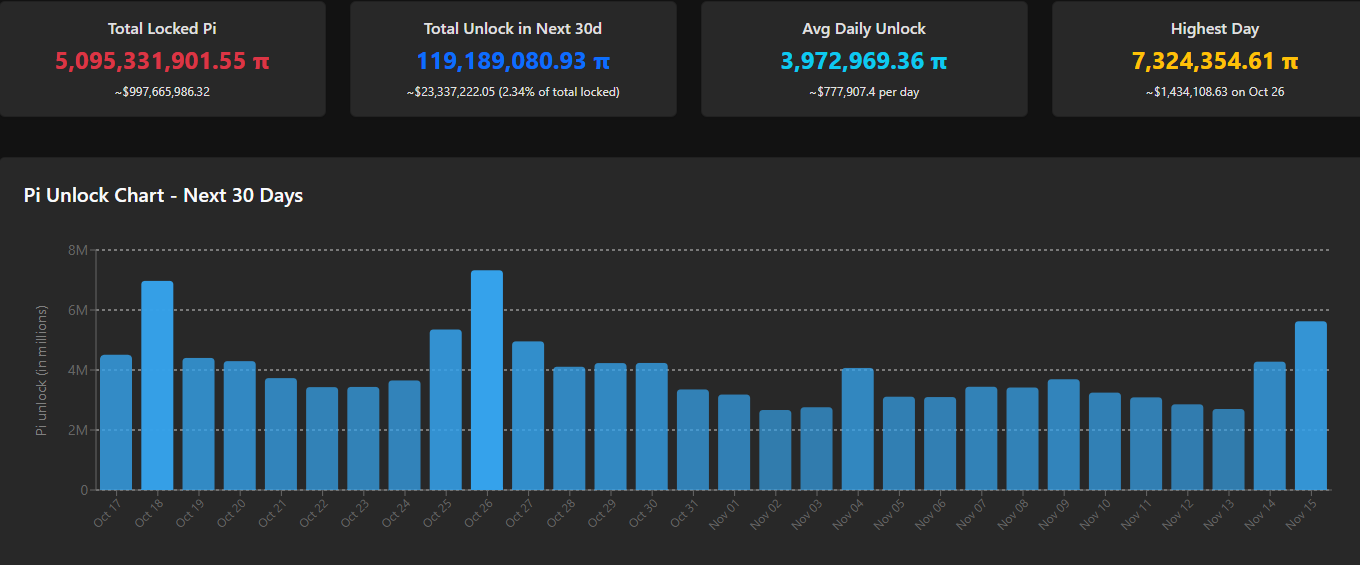Select the Oct 27 bar
Screen dimensions: 1360x565
click(x=528, y=415)
